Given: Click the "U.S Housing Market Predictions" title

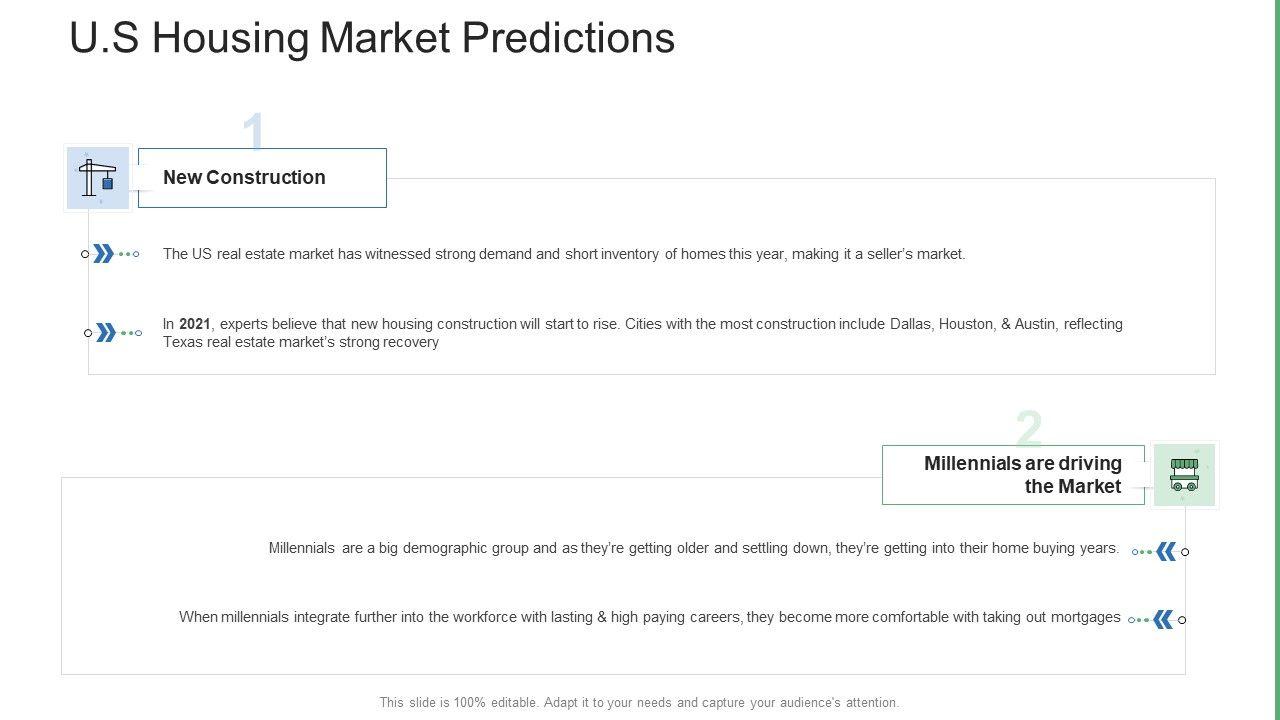Looking at the screenshot, I should pyautogui.click(x=372, y=38).
